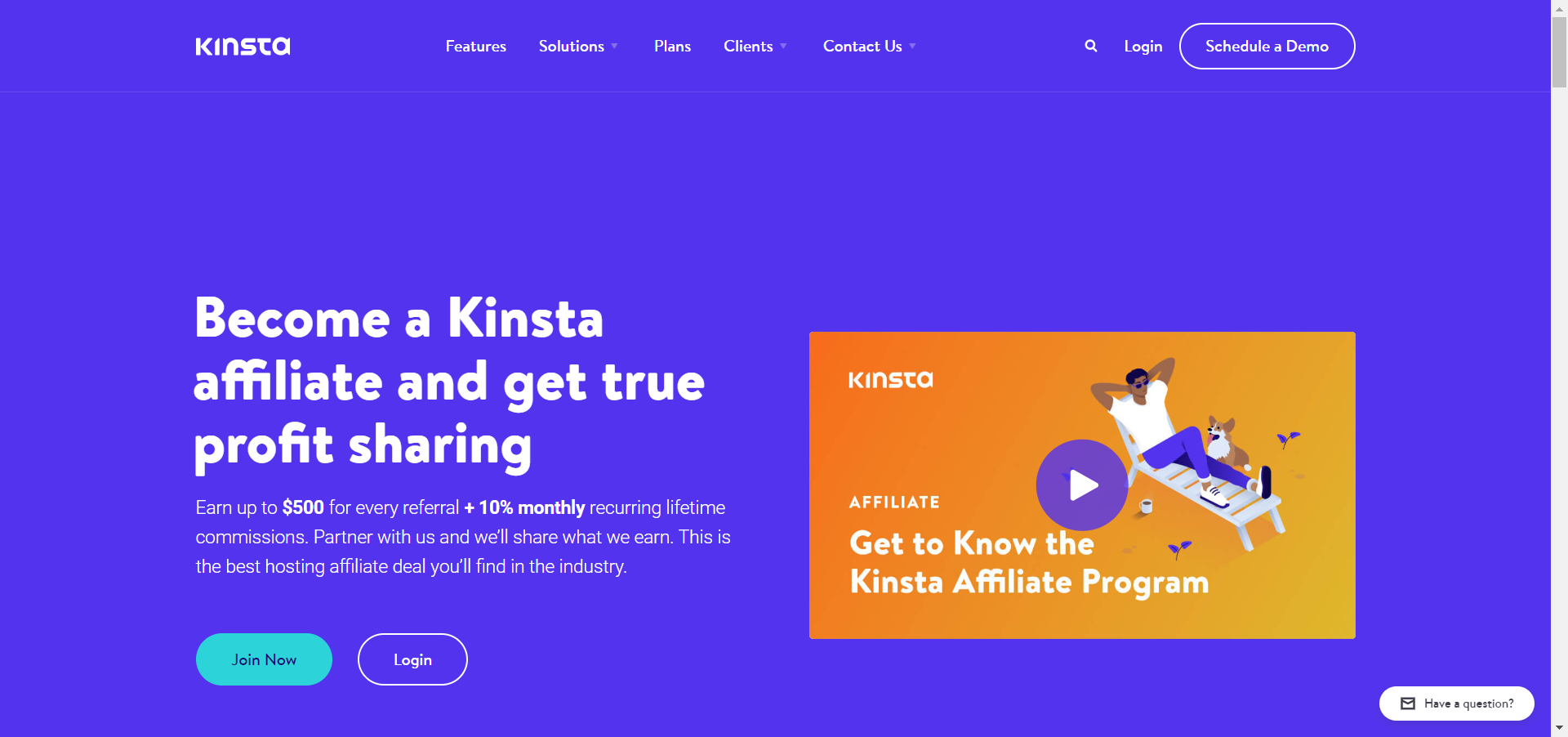Image resolution: width=1568 pixels, height=737 pixels.
Task: Open the Clients menu item
Action: point(748,47)
